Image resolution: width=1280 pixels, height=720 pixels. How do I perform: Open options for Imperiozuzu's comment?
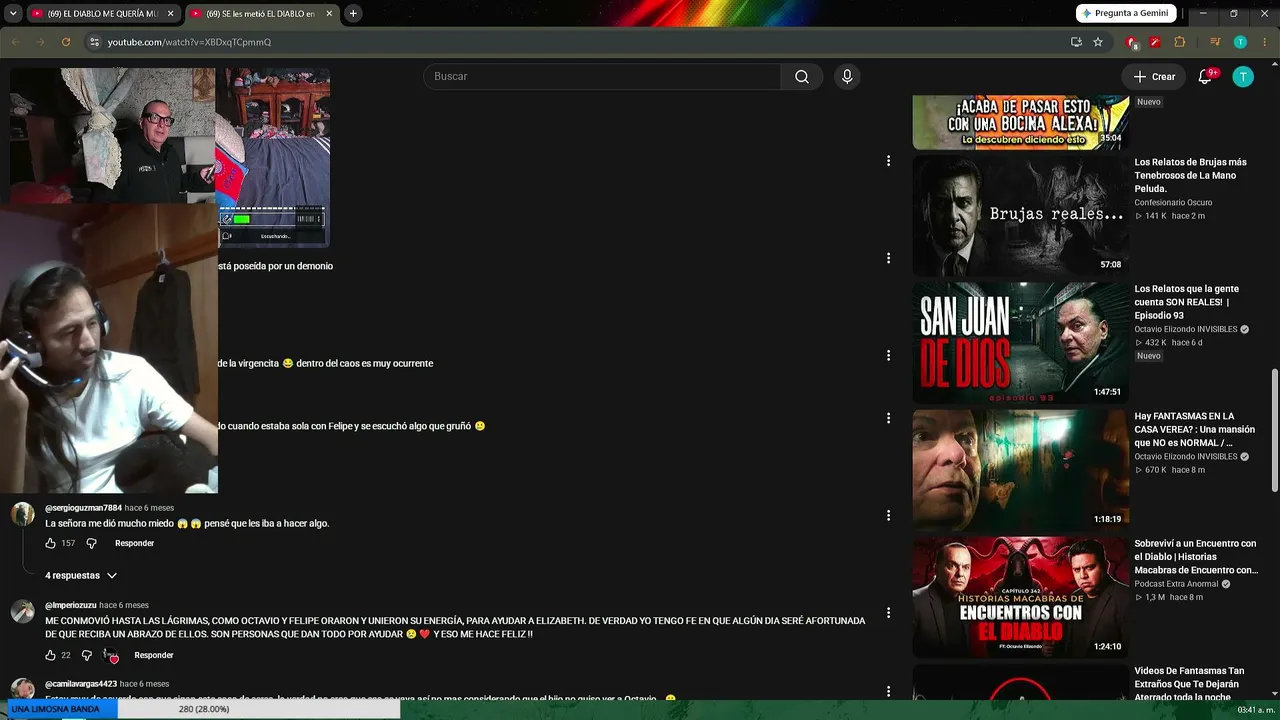tap(888, 612)
